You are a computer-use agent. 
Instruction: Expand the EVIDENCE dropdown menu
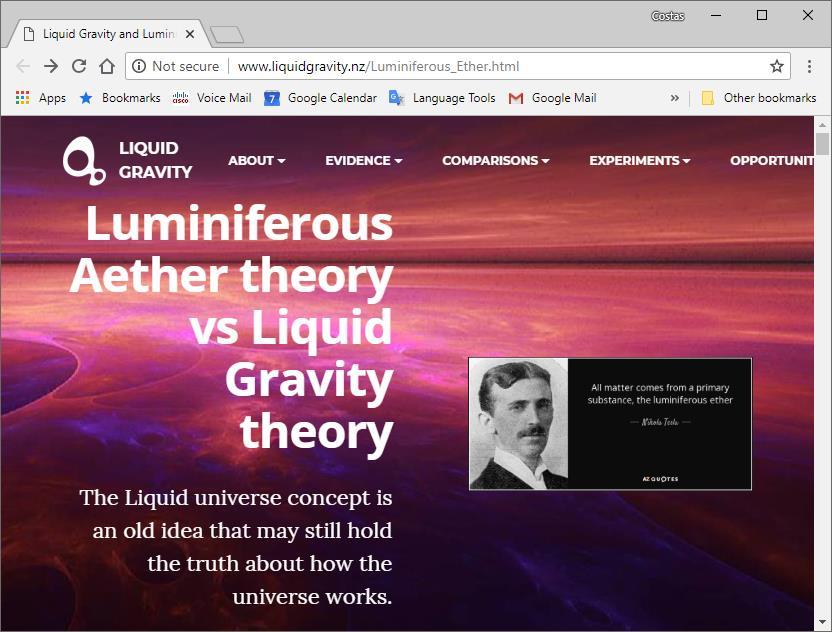pyautogui.click(x=363, y=160)
